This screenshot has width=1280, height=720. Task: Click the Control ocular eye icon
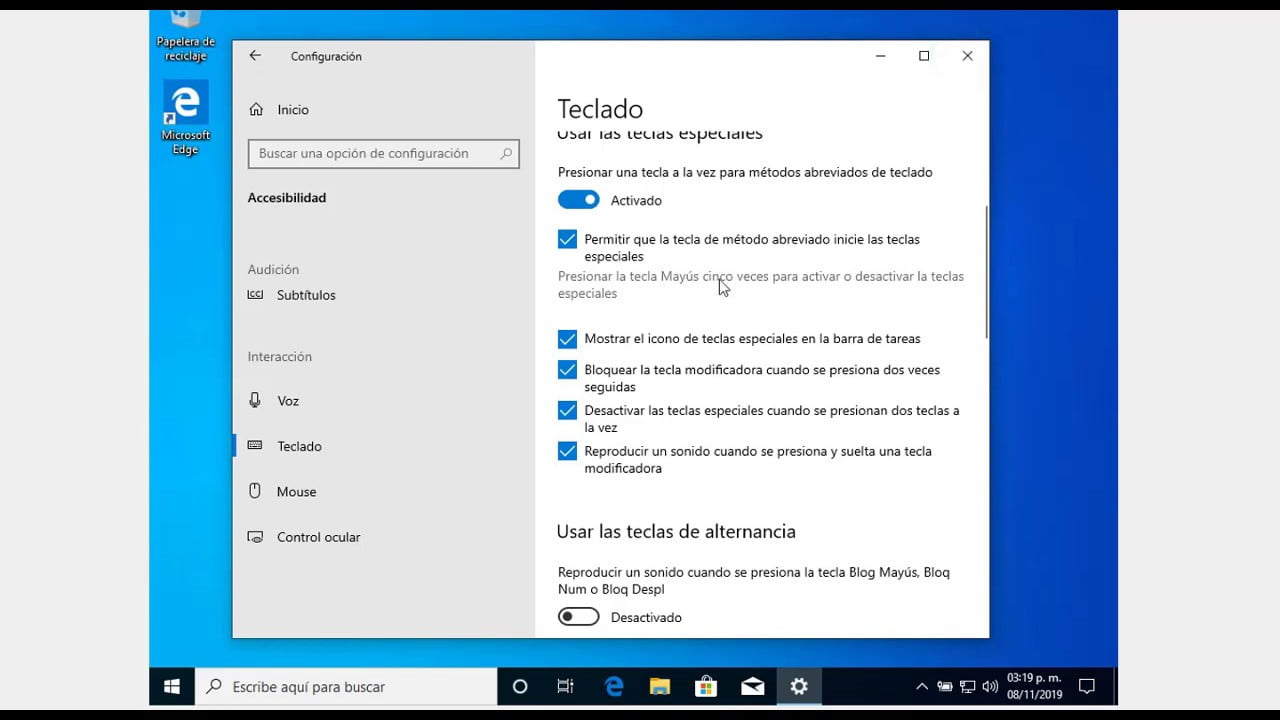[258, 537]
